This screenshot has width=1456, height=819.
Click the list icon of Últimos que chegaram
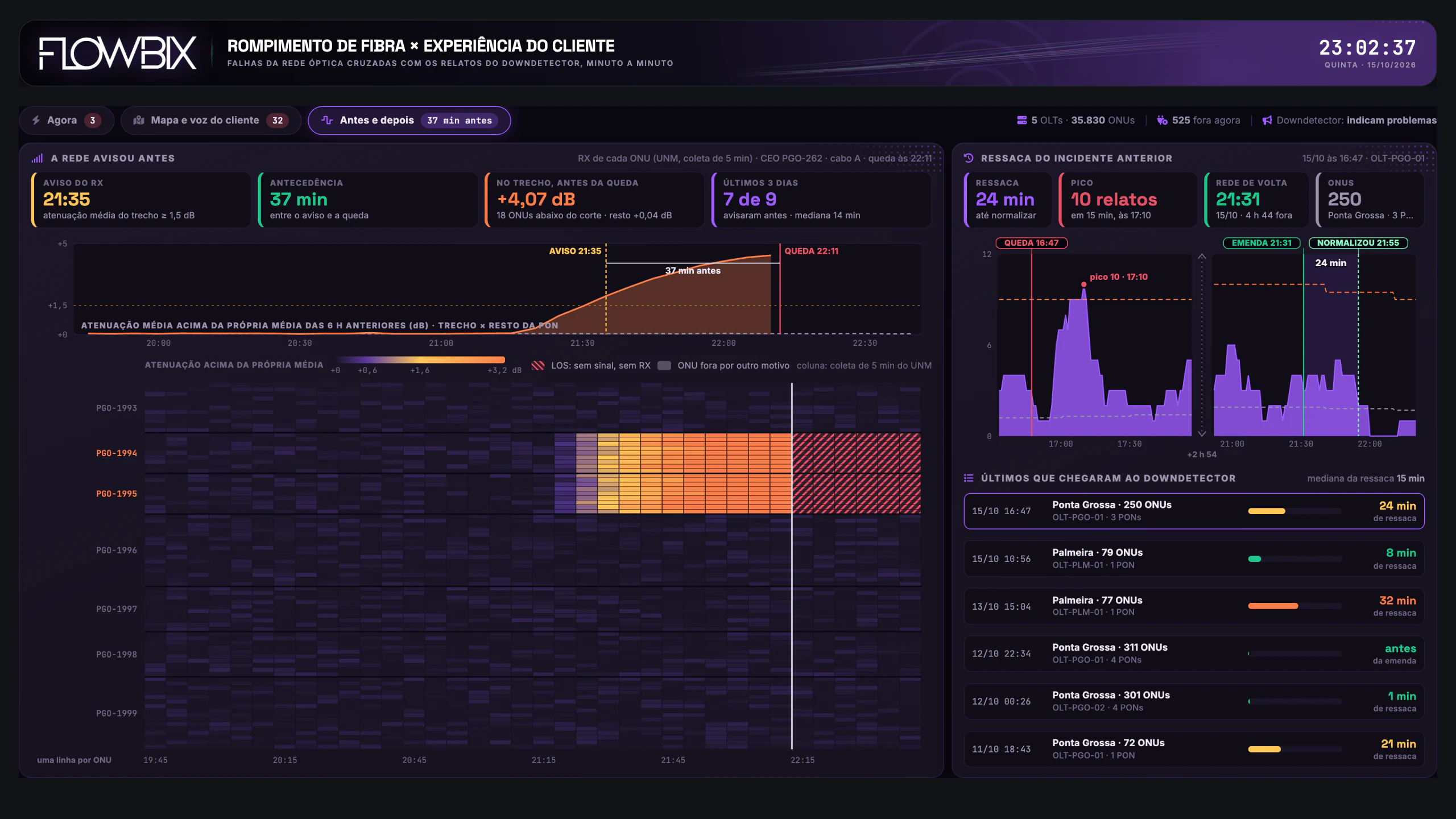(969, 478)
